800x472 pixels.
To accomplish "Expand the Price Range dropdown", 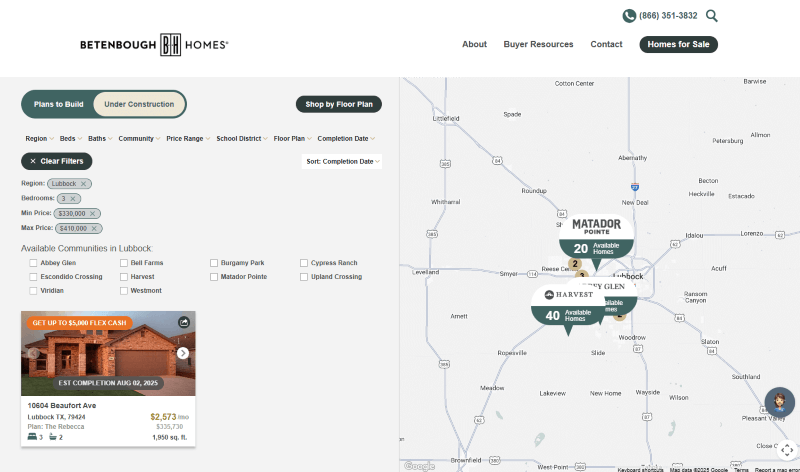I will click(x=188, y=139).
